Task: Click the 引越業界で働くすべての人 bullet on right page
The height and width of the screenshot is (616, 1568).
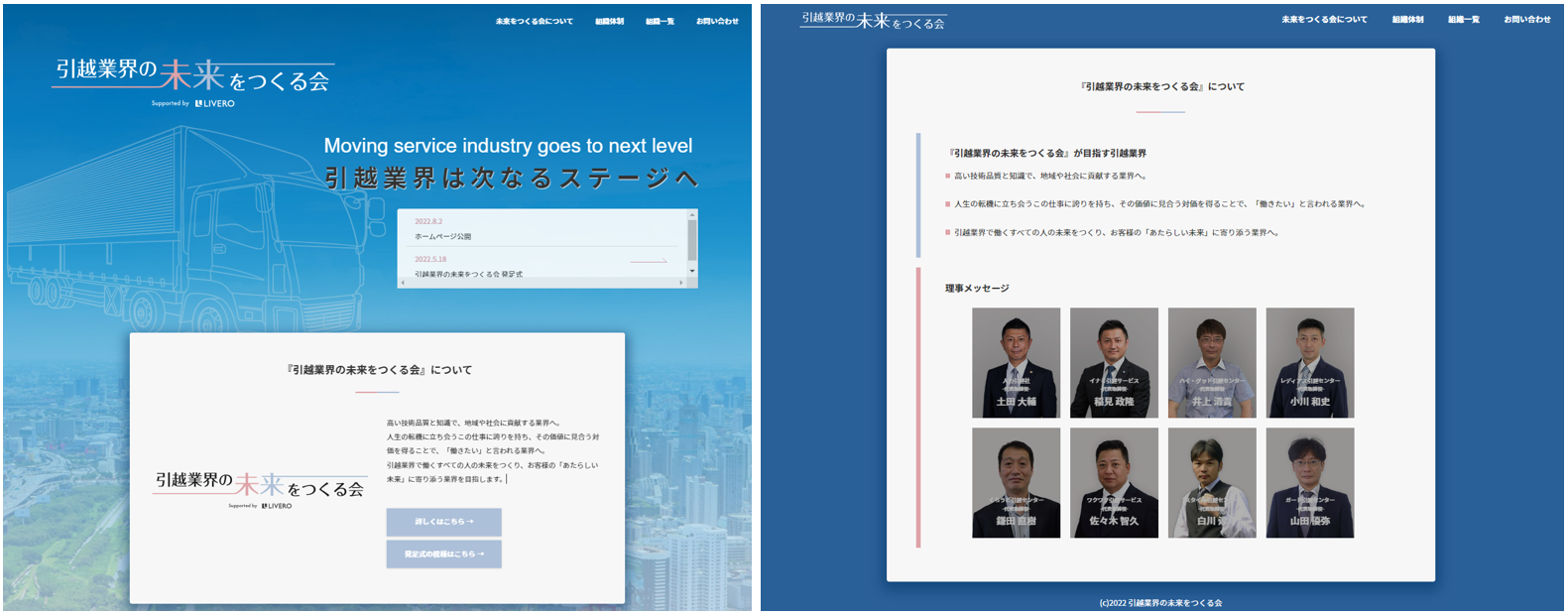Action: pyautogui.click(x=1114, y=233)
